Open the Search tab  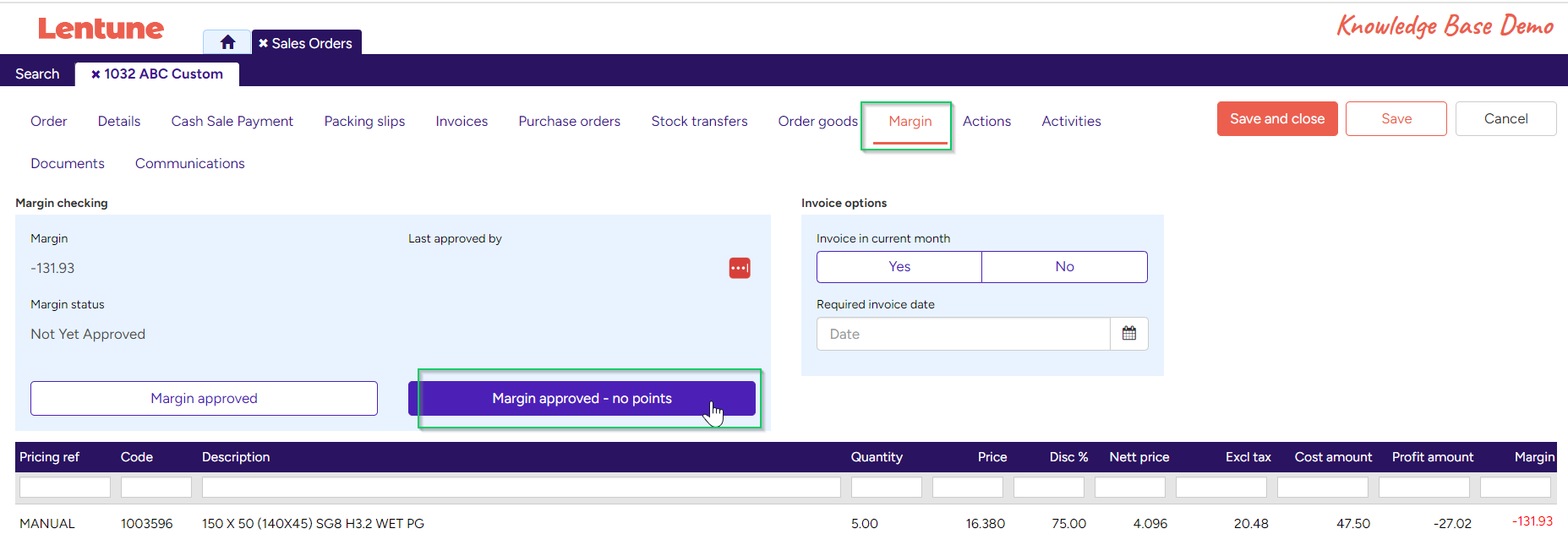[x=37, y=74]
